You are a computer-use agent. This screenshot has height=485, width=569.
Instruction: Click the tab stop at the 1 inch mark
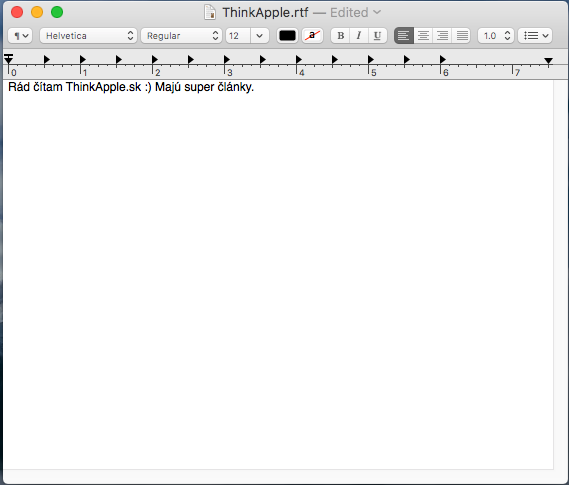click(x=83, y=59)
